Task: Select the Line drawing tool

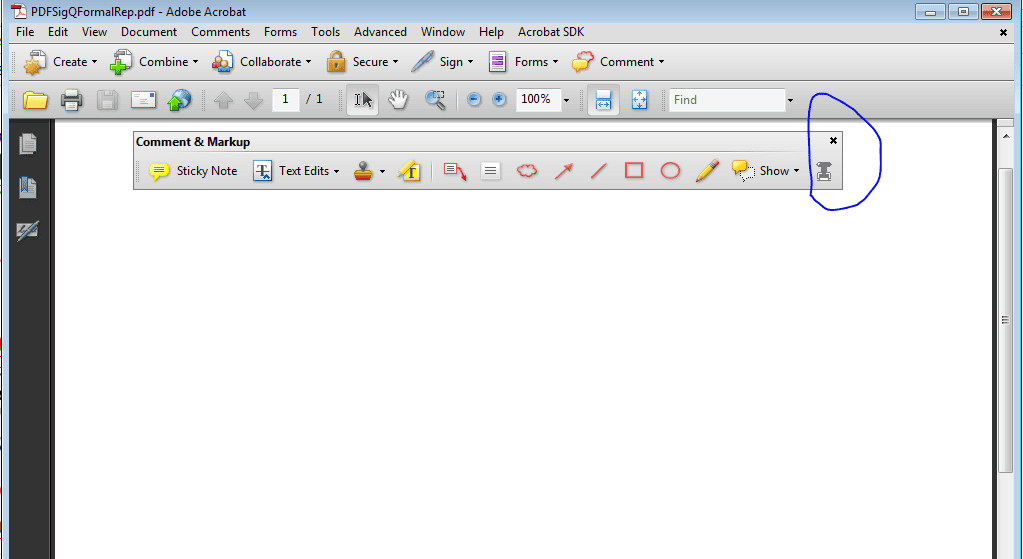Action: [598, 171]
